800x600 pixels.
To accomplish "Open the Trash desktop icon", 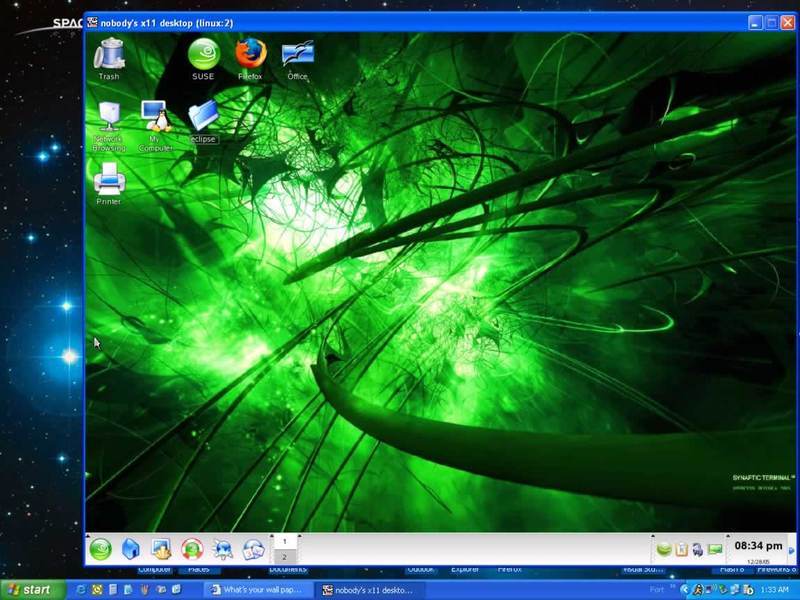I will coord(109,56).
